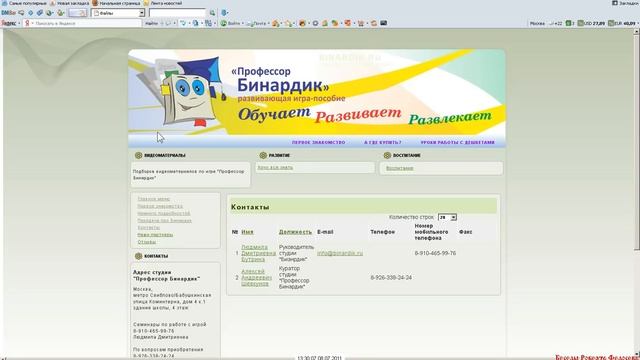Click the 'Развитие' section bullet icon
Screen dimensions: 640x360
click(x=263, y=156)
